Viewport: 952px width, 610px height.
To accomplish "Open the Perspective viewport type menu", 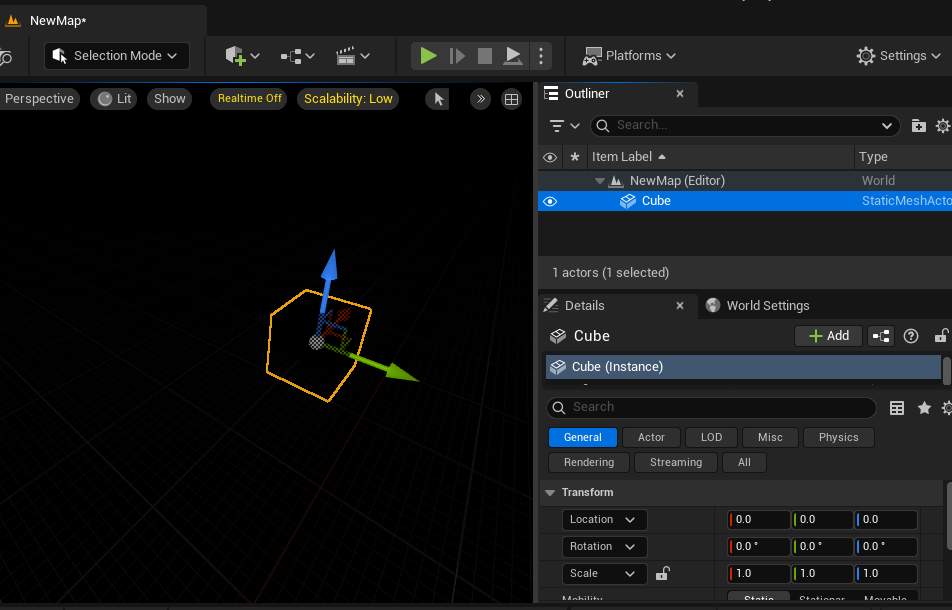I will (39, 99).
